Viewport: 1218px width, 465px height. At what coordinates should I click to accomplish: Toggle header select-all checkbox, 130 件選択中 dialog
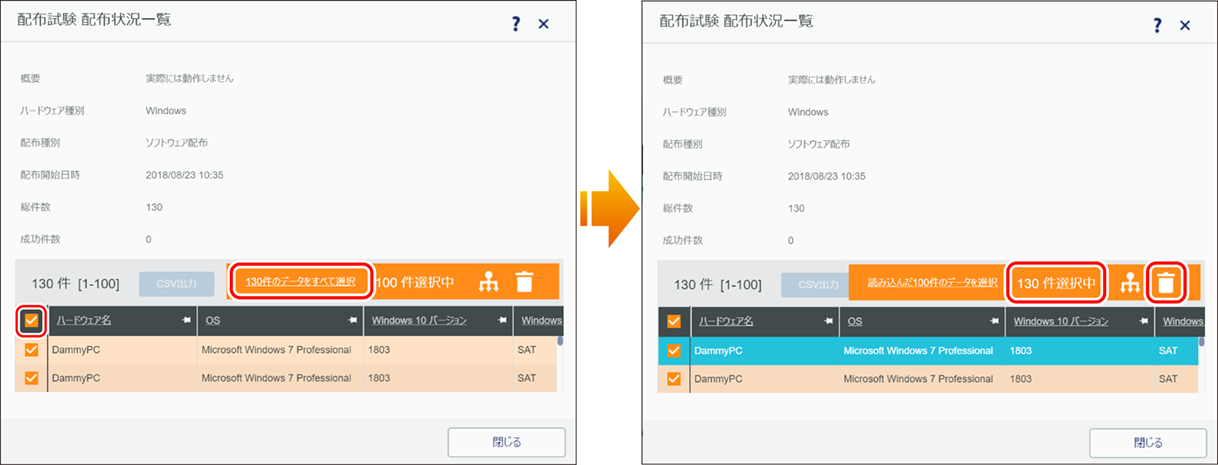[673, 321]
